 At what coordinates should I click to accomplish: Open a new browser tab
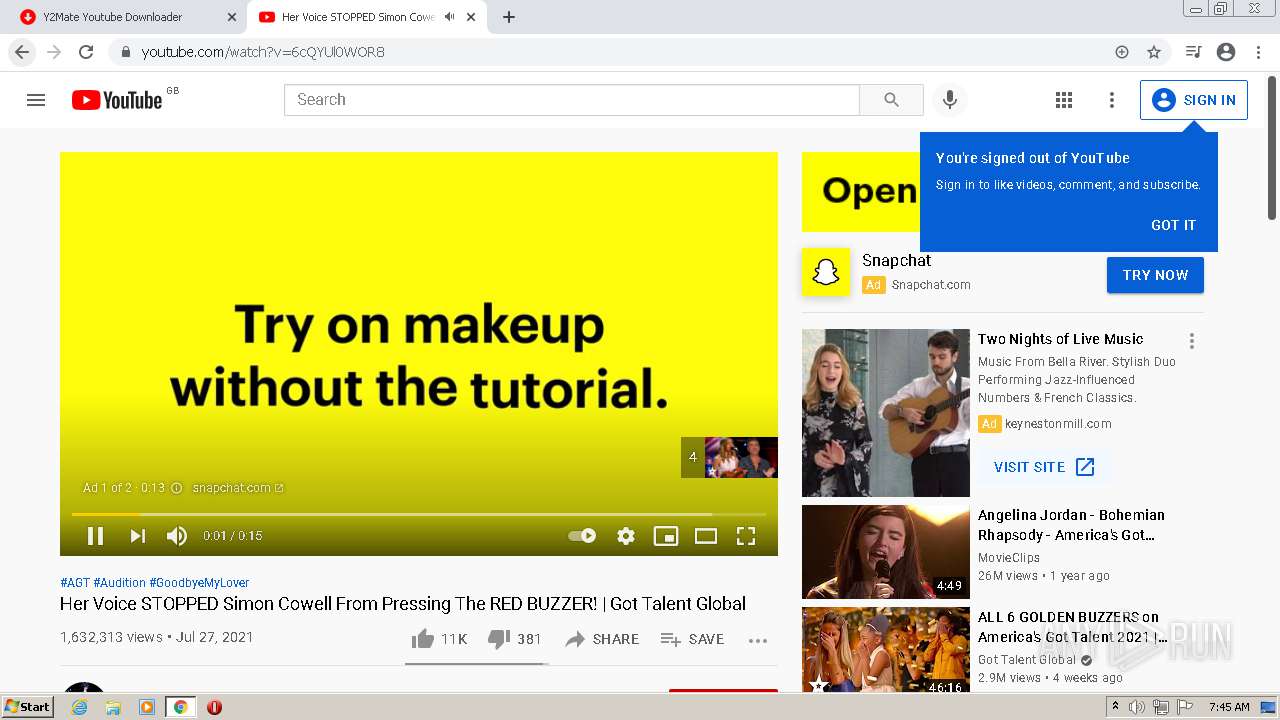click(509, 17)
